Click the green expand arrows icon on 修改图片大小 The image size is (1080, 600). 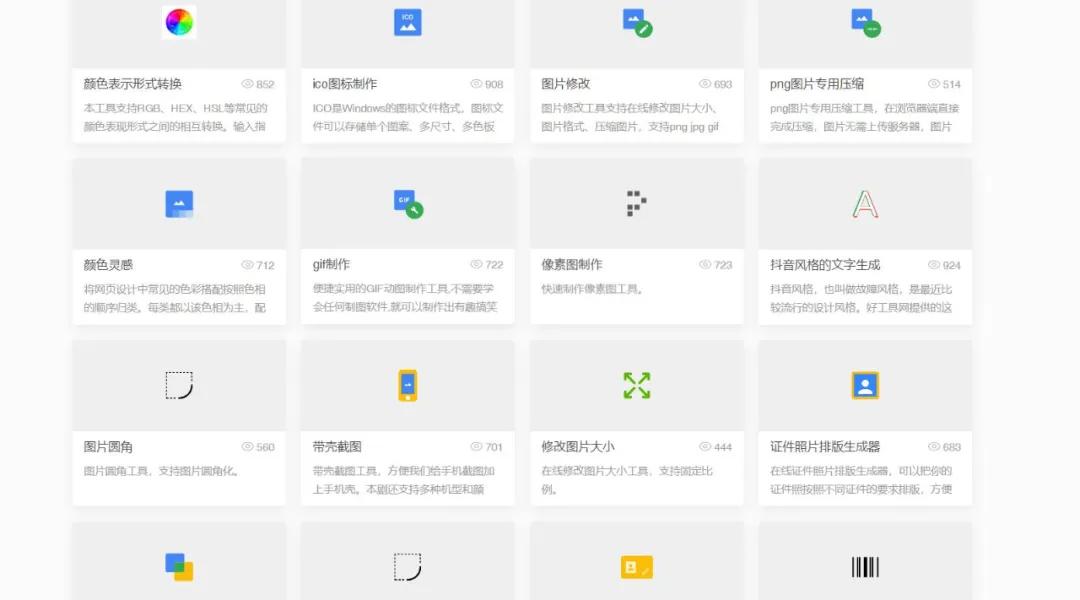click(x=636, y=385)
